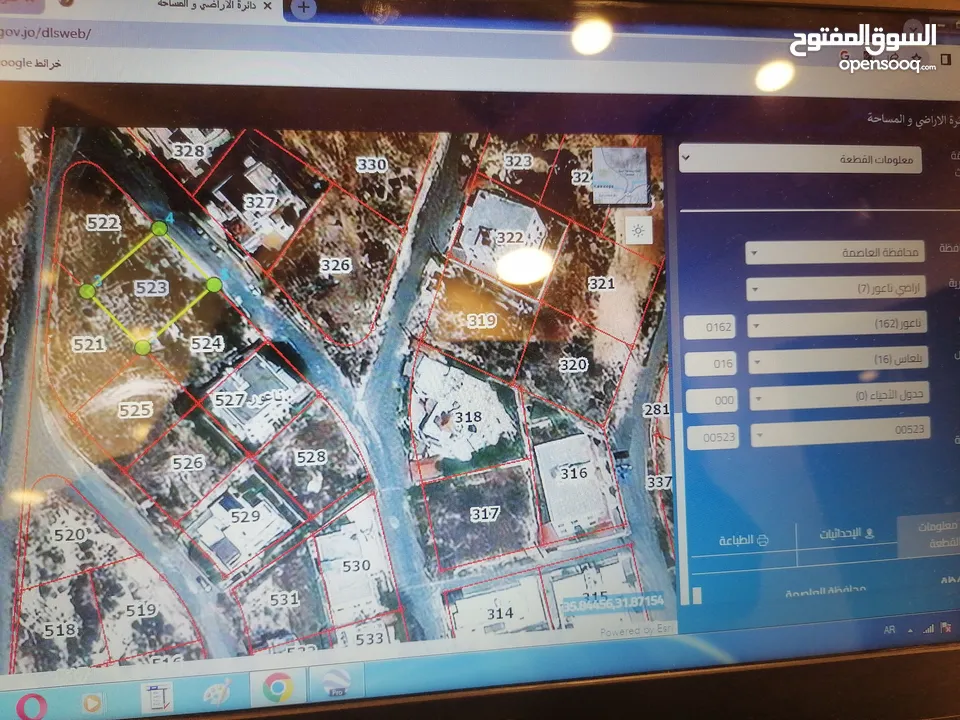Select parcel 321 on the map
This screenshot has width=960, height=720.
click(601, 283)
